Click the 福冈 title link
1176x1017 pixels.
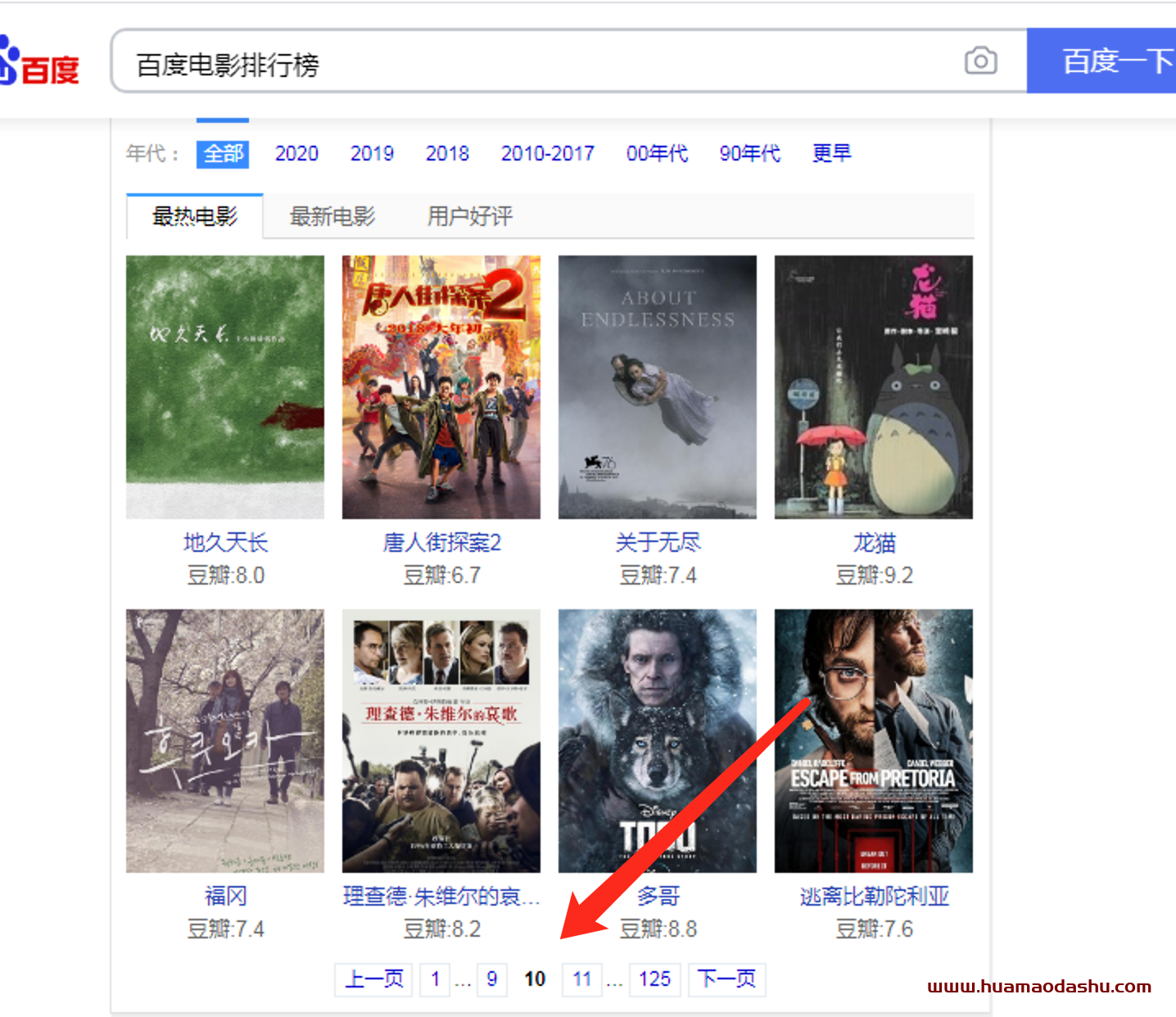click(x=225, y=896)
